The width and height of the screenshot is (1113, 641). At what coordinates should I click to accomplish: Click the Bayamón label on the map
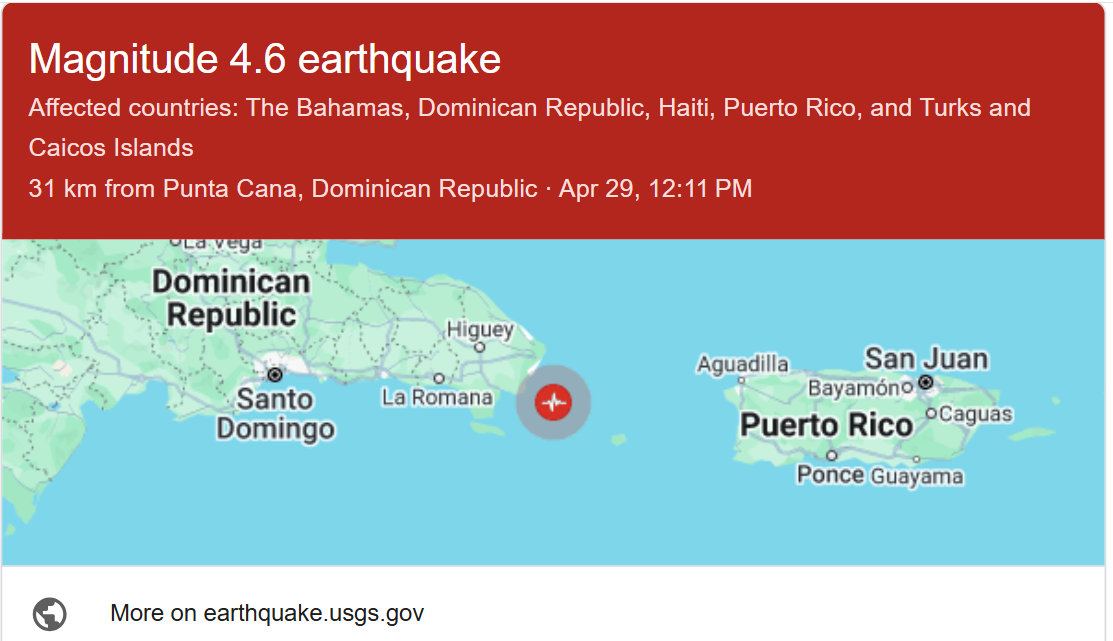click(x=853, y=388)
